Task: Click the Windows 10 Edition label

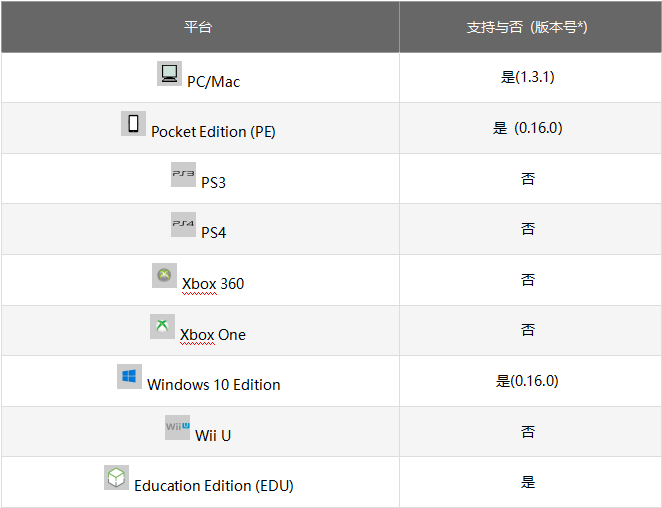Action: (214, 385)
